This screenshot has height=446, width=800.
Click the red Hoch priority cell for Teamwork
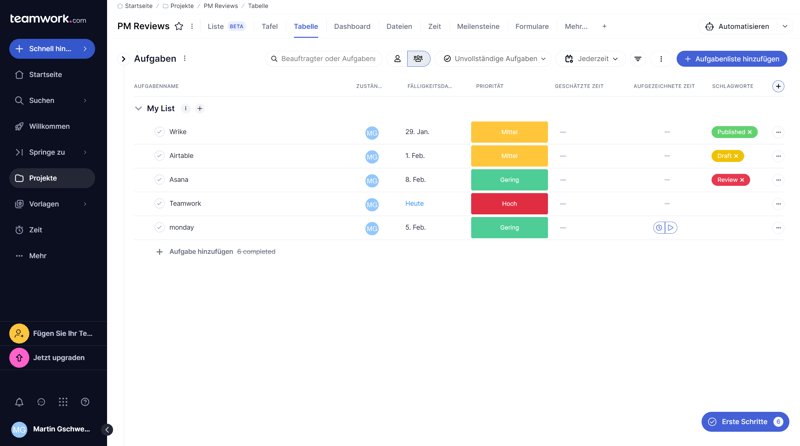click(x=509, y=204)
